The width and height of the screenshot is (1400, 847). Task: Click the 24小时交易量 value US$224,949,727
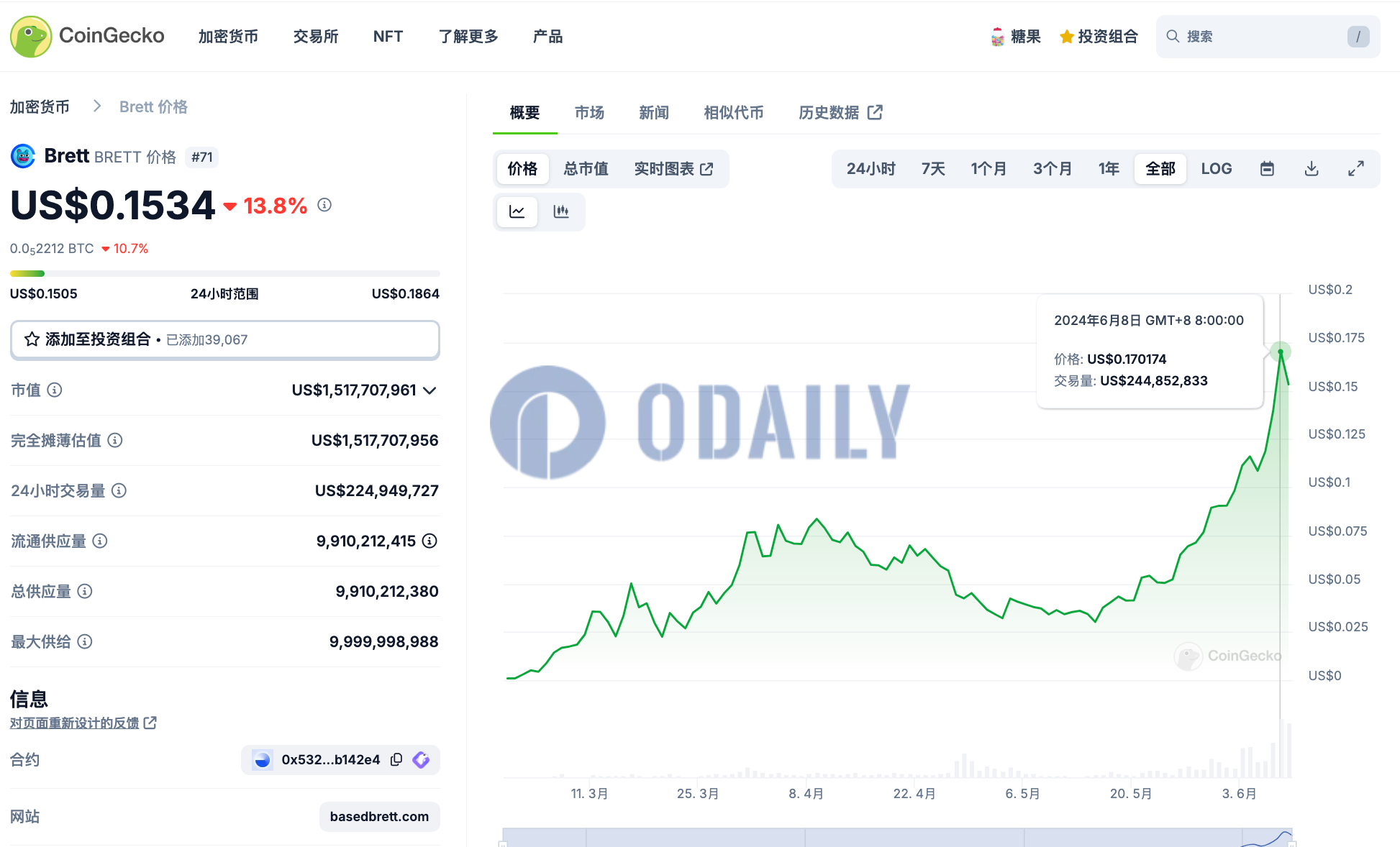click(377, 490)
